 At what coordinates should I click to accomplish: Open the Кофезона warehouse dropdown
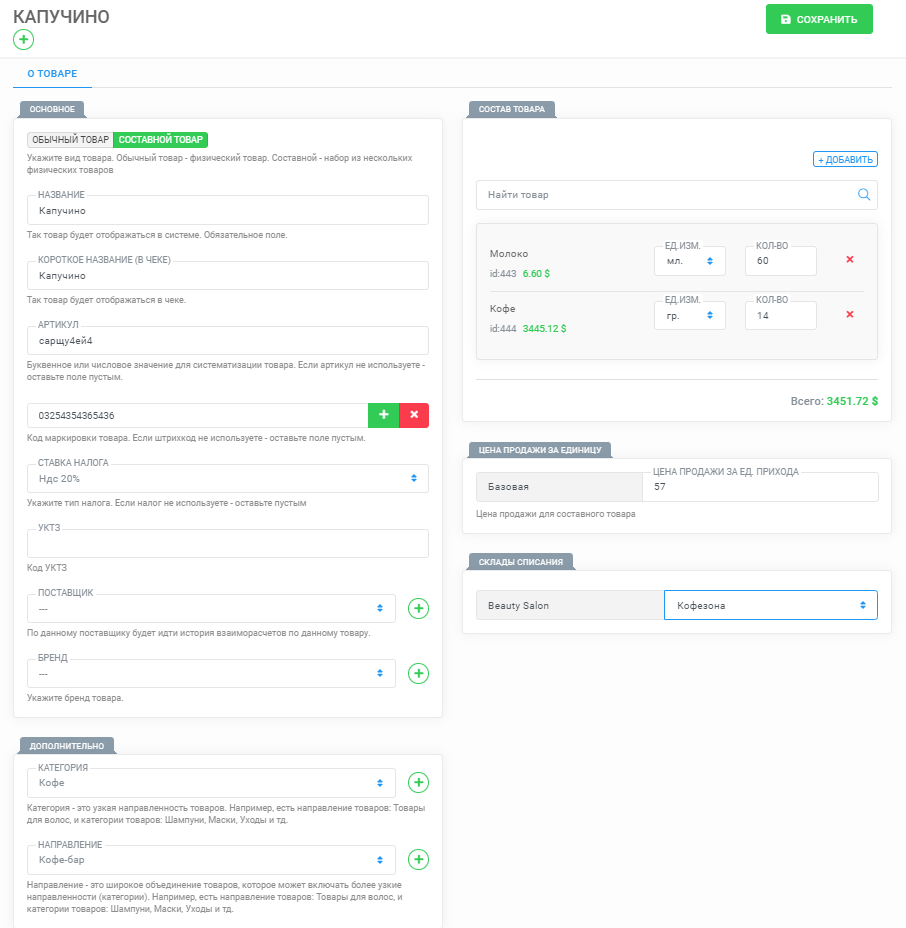(x=770, y=605)
